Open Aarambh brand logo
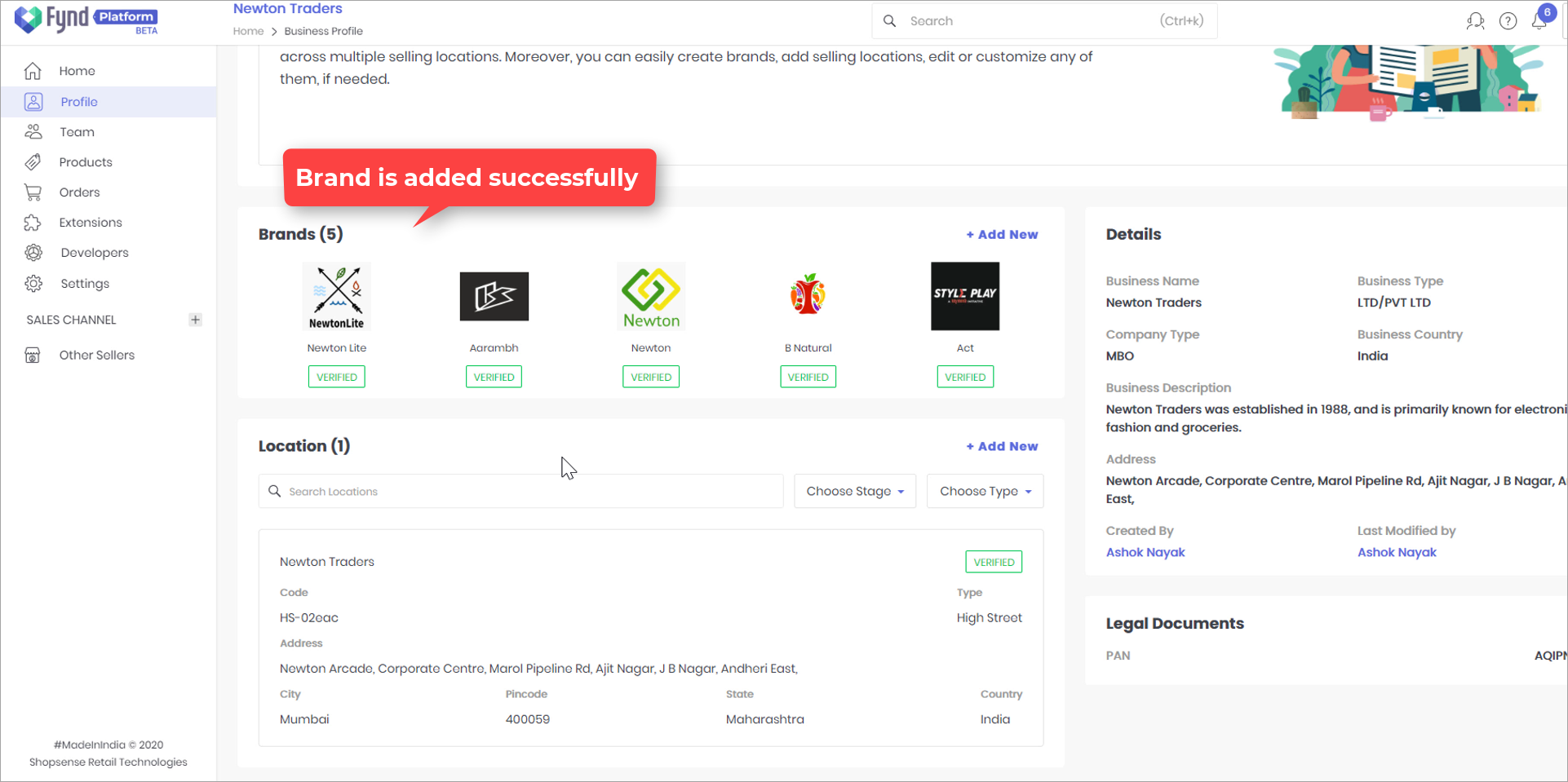1568x782 pixels. [494, 296]
